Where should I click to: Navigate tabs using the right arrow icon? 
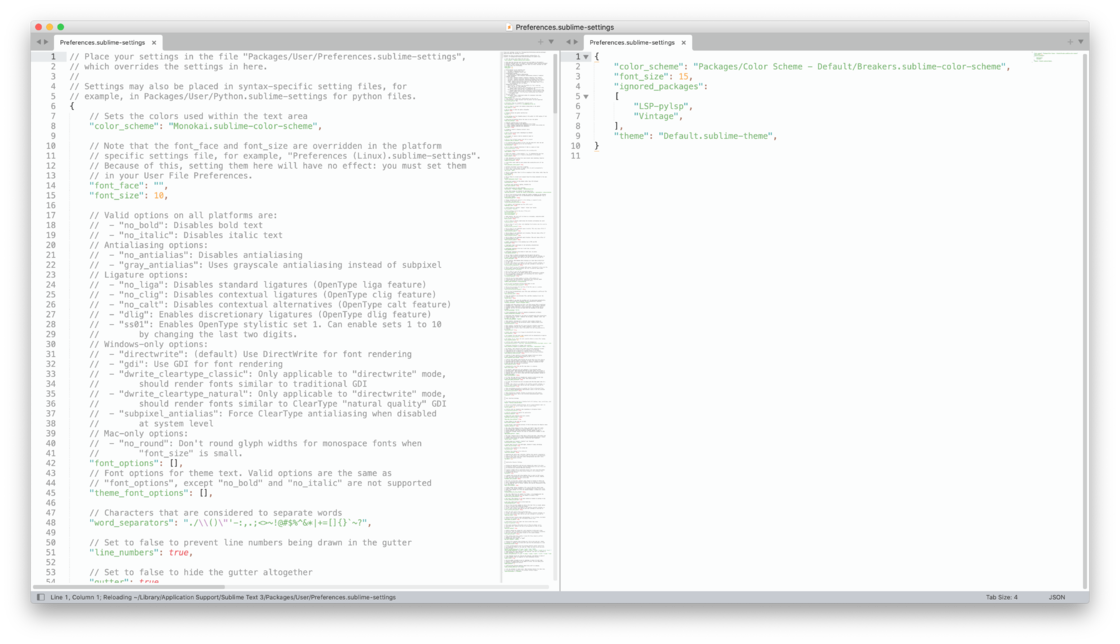[48, 42]
